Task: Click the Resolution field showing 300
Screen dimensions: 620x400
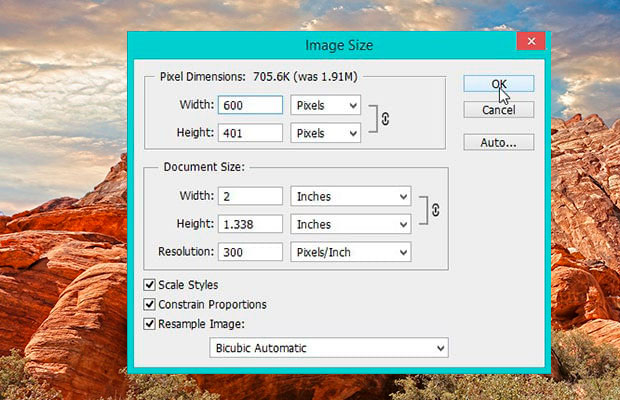Action: tap(246, 252)
